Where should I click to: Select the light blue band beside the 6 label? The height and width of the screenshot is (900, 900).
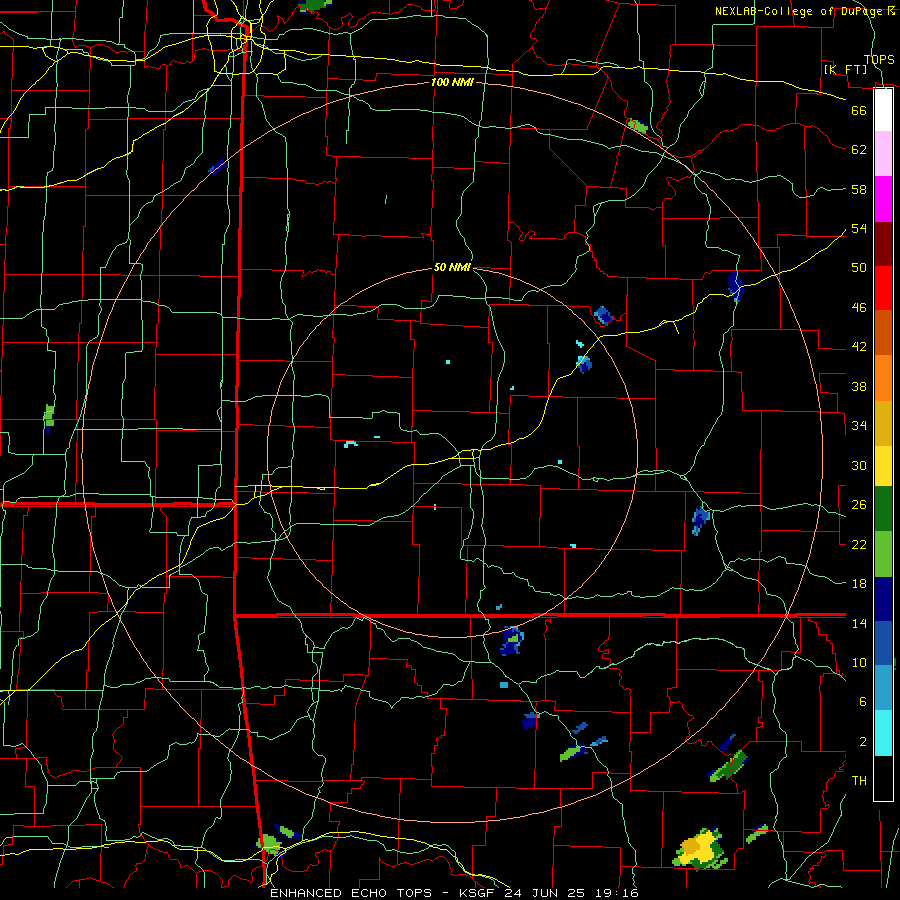click(883, 688)
